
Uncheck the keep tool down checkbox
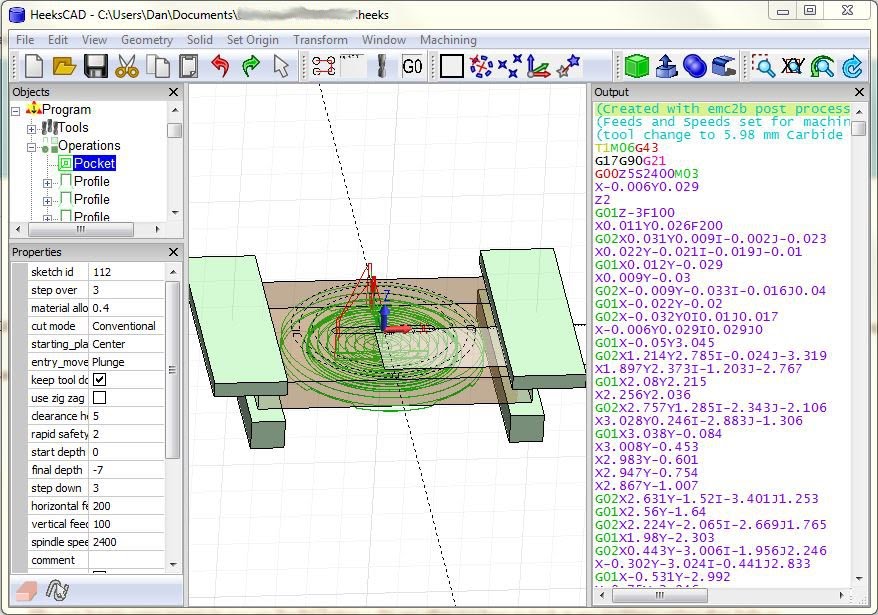point(99,380)
